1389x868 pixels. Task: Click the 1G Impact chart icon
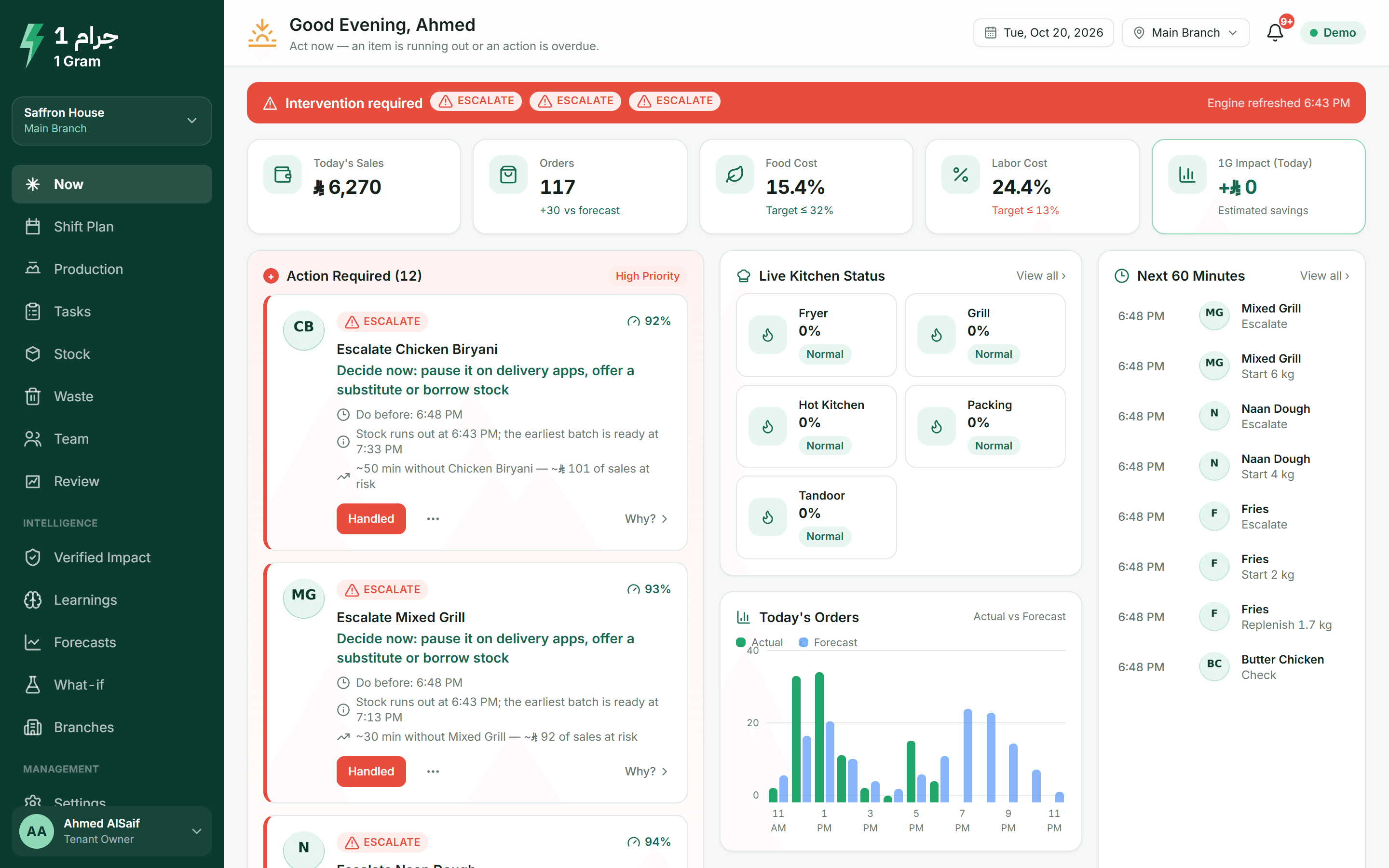[1187, 175]
